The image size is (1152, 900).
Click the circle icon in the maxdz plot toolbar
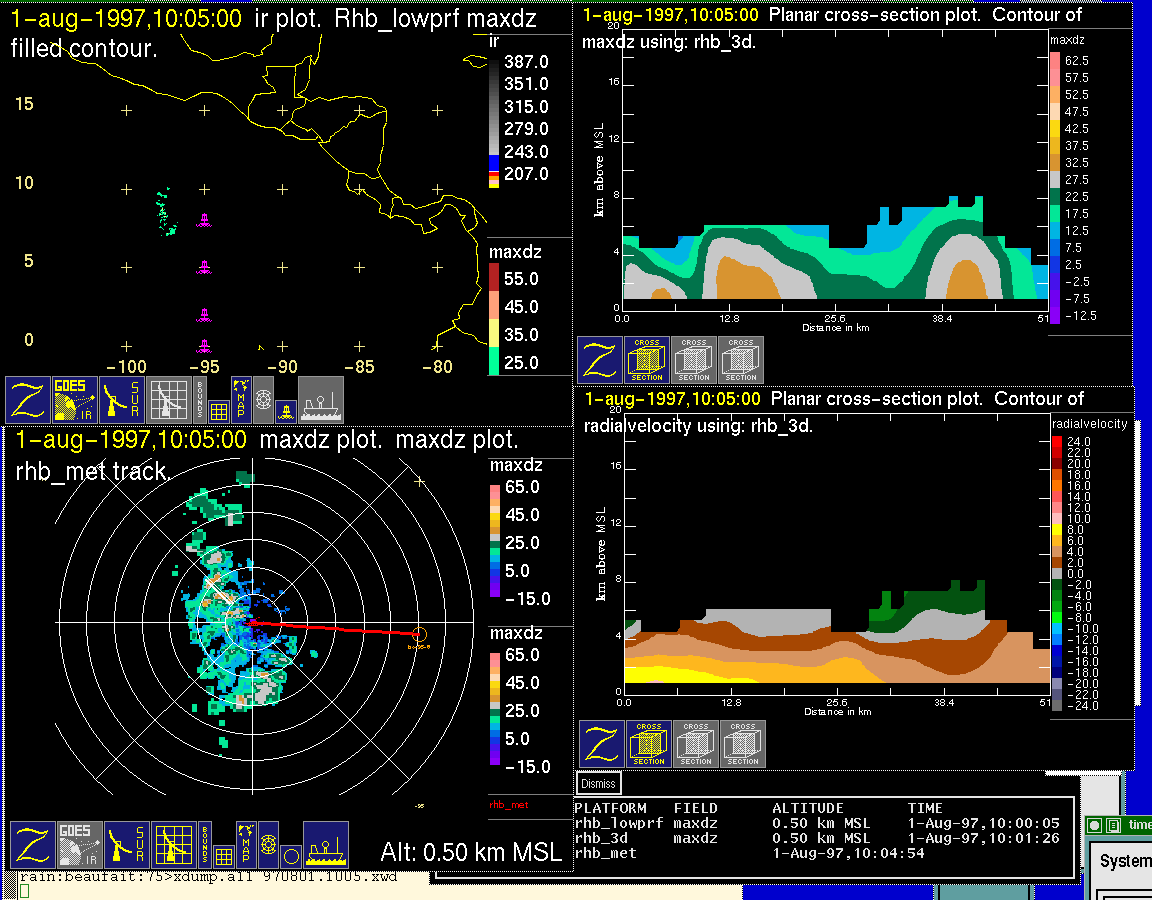pos(289,856)
